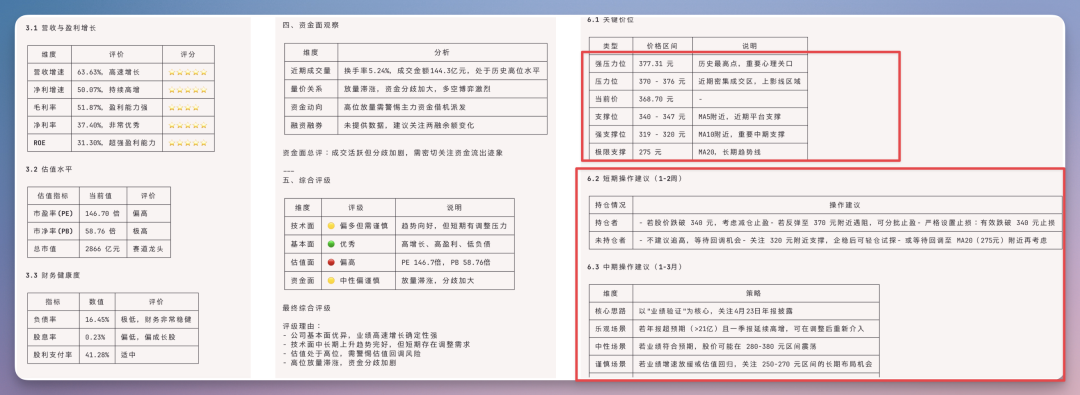
Task: Click the value 146.70 倍
Action: click(101, 214)
